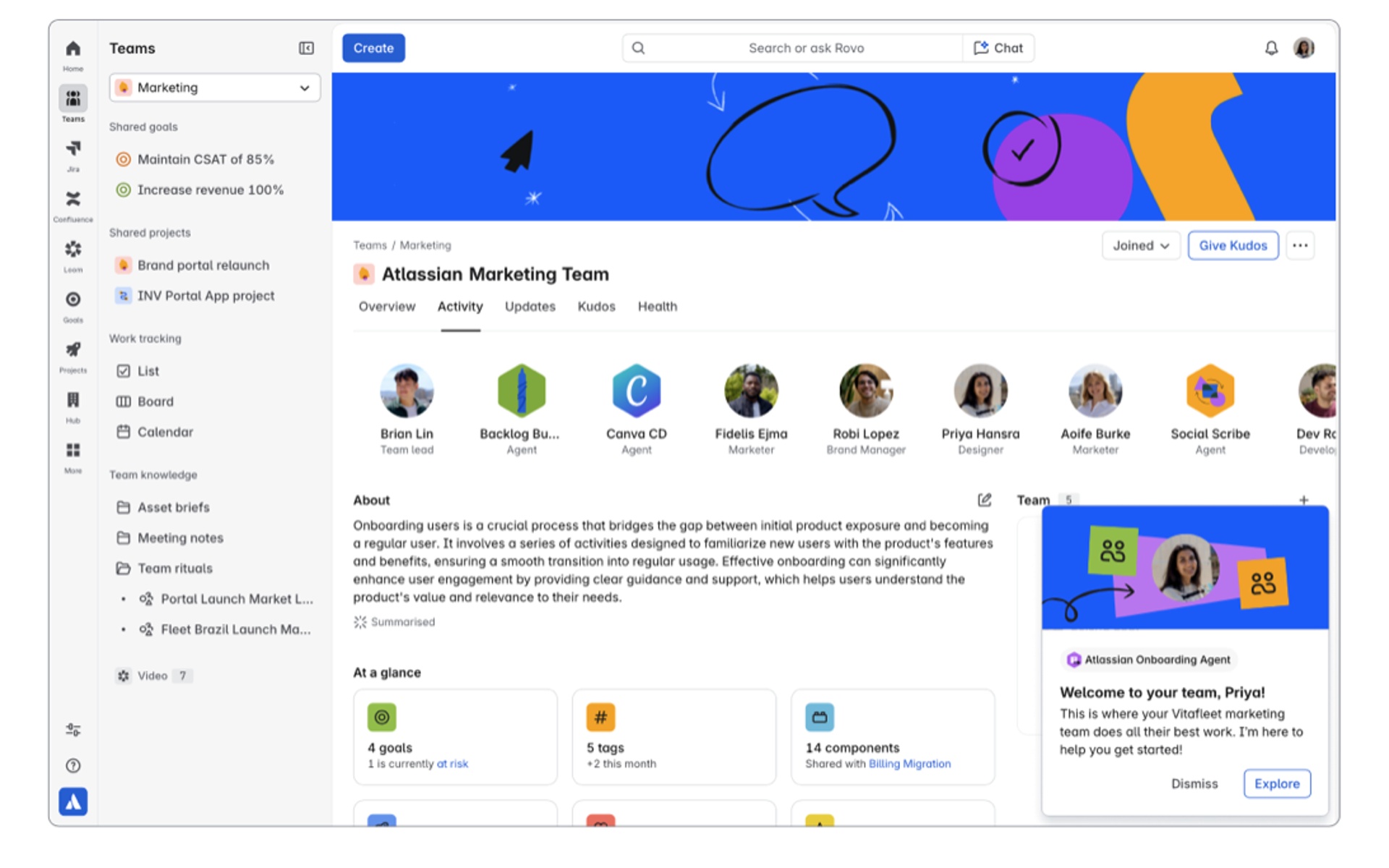Screen dimensions: 1389x868
Task: Open the settings sliders icon at bottom
Action: coord(73,730)
